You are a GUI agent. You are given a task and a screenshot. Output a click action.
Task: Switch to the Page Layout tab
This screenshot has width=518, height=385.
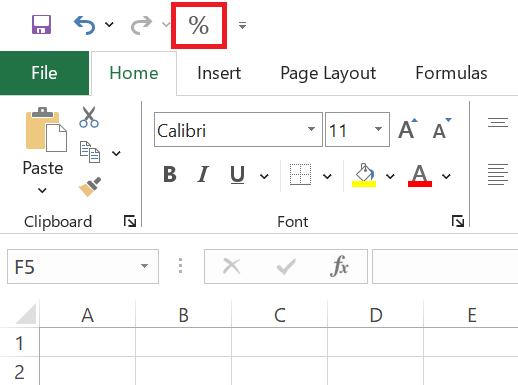point(328,73)
